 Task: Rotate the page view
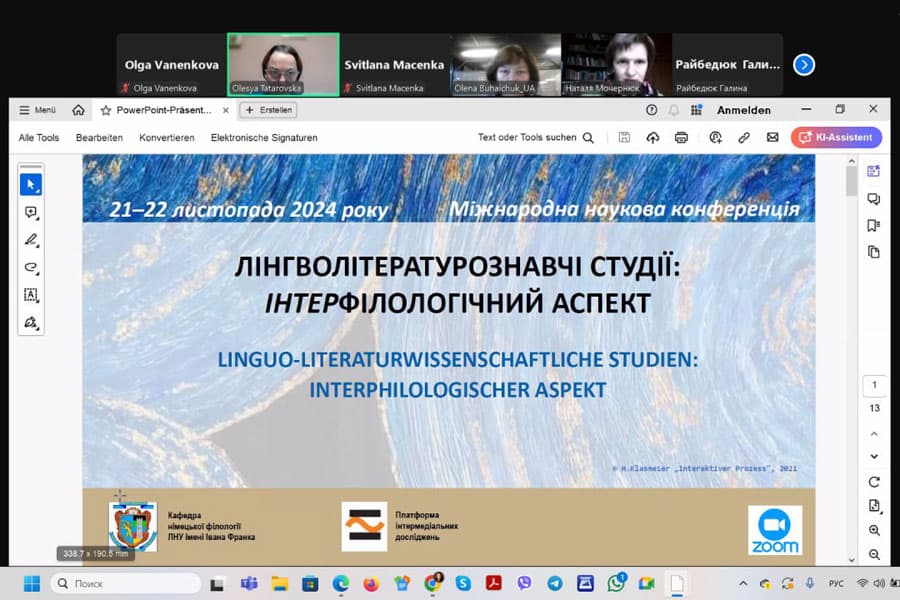tap(874, 482)
